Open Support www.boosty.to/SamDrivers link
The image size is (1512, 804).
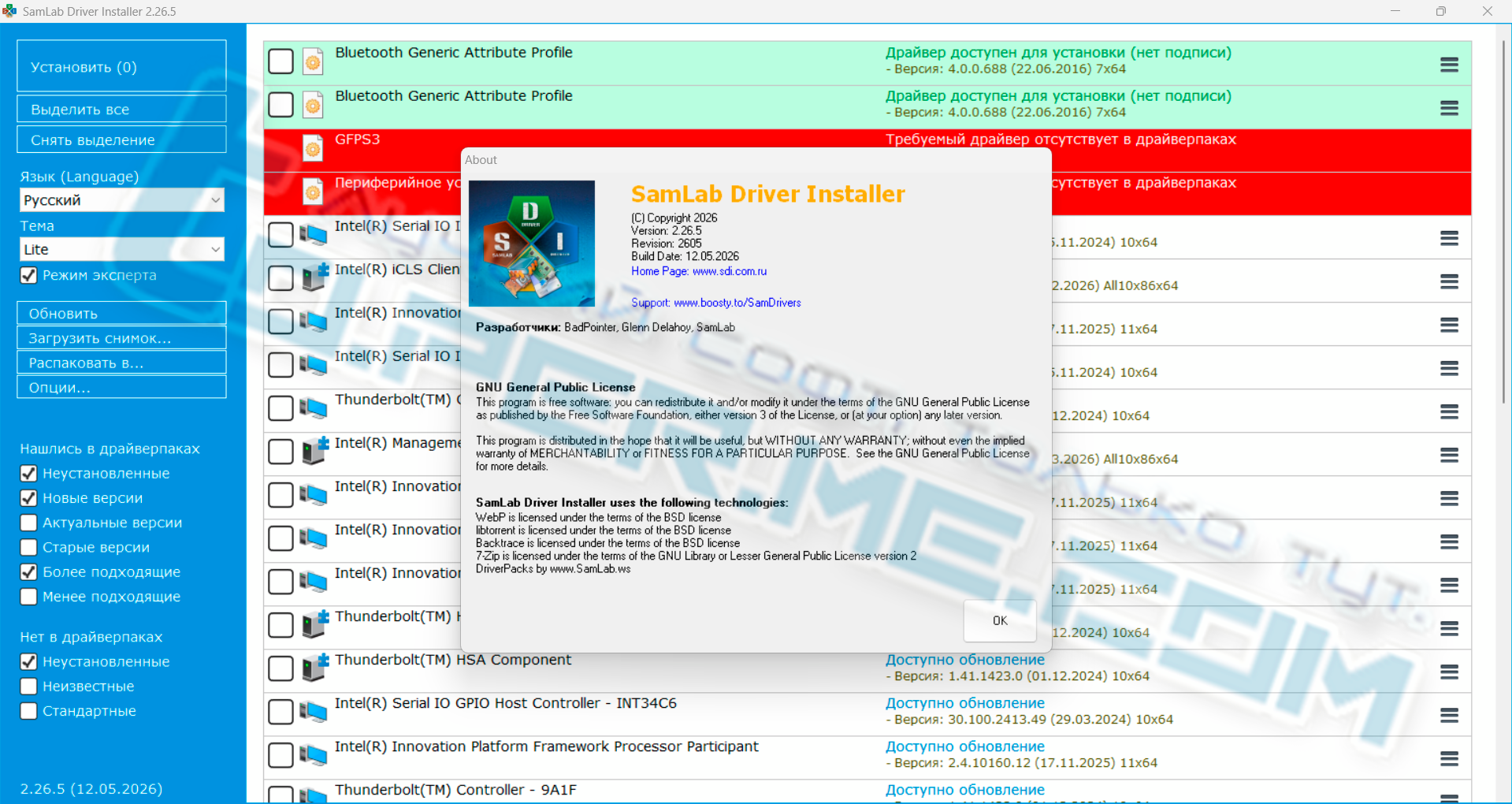point(716,303)
